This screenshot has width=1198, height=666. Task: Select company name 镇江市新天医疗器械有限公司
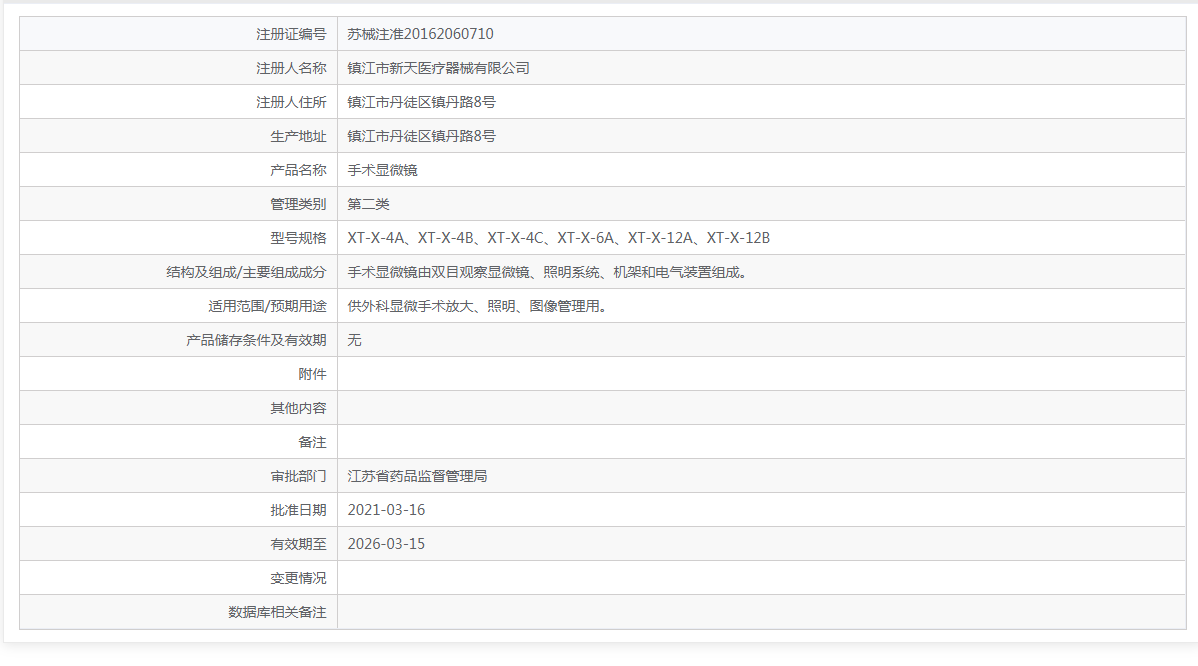point(439,68)
